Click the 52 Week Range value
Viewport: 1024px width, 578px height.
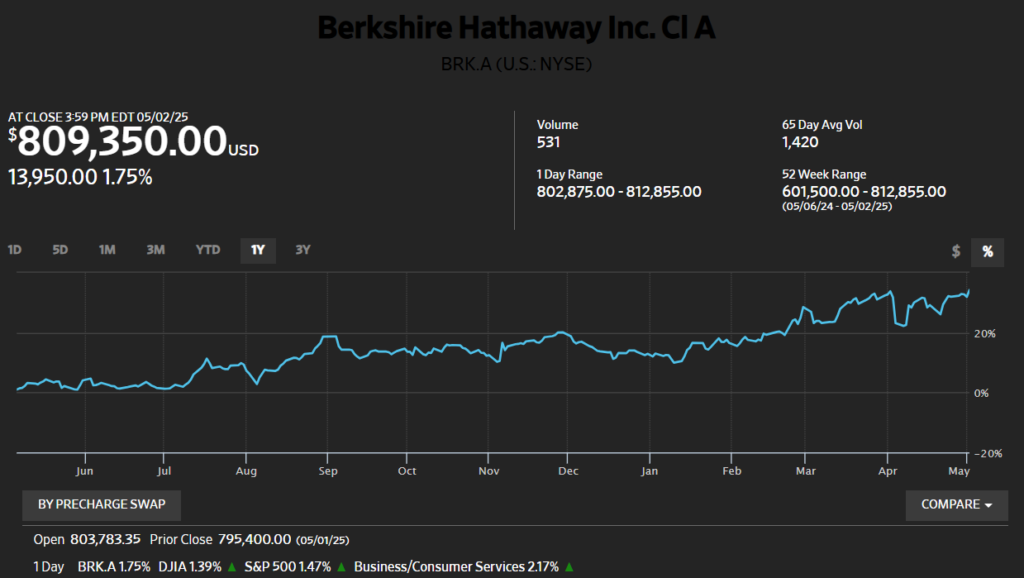(864, 192)
